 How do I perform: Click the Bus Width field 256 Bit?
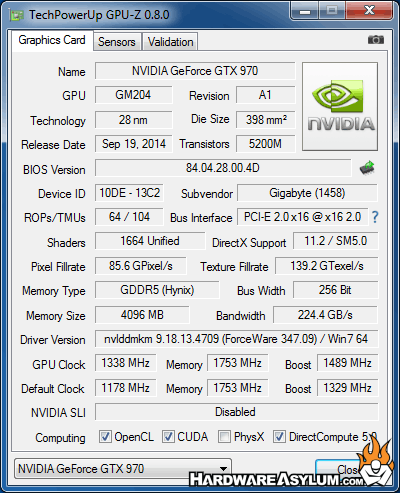336,290
